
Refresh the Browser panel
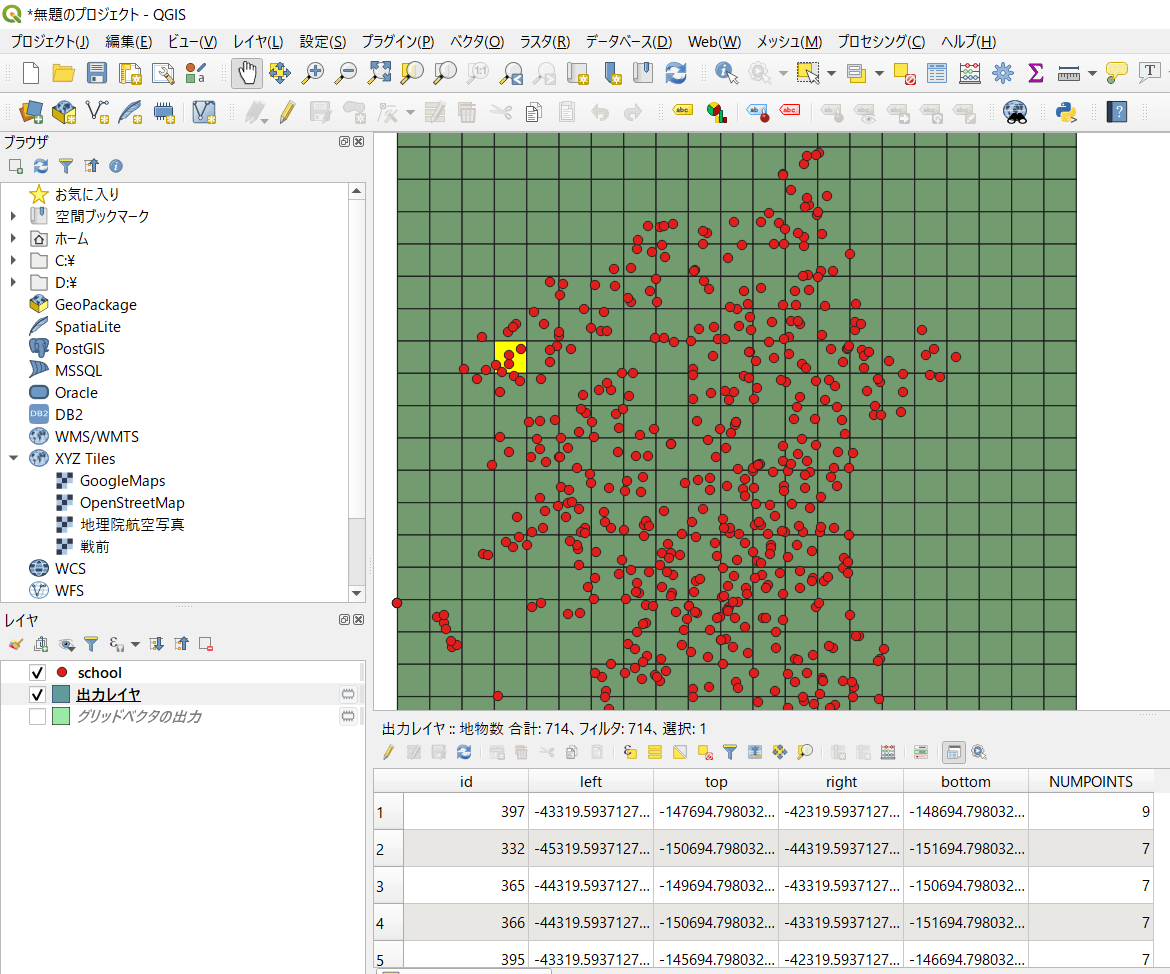(x=41, y=166)
